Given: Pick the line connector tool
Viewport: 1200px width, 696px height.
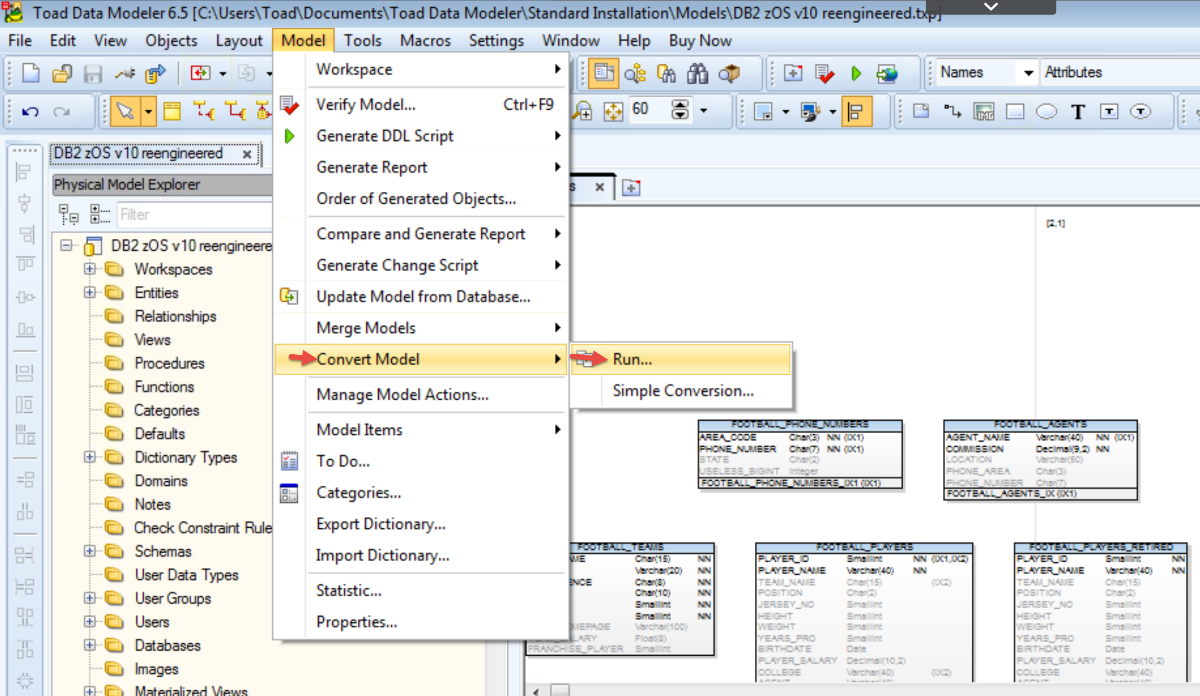Looking at the screenshot, I should coord(952,111).
